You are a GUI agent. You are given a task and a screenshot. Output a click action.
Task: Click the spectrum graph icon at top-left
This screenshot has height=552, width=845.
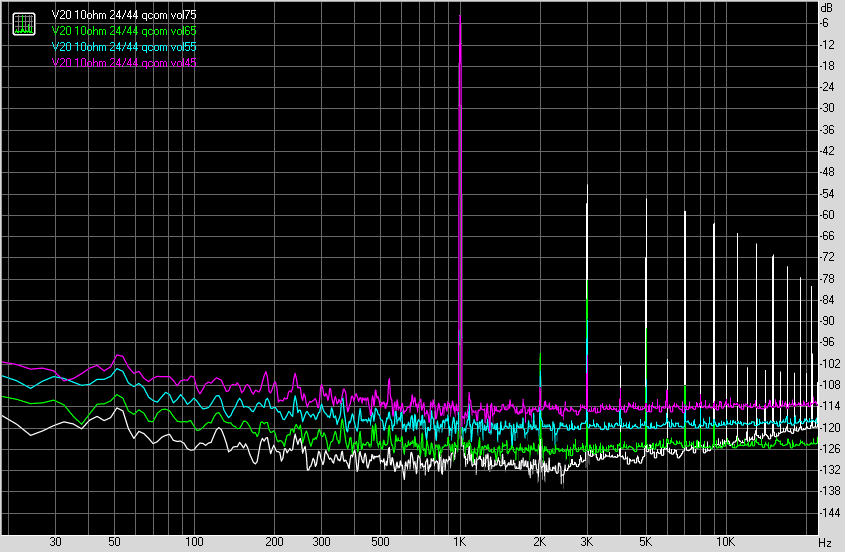click(24, 24)
